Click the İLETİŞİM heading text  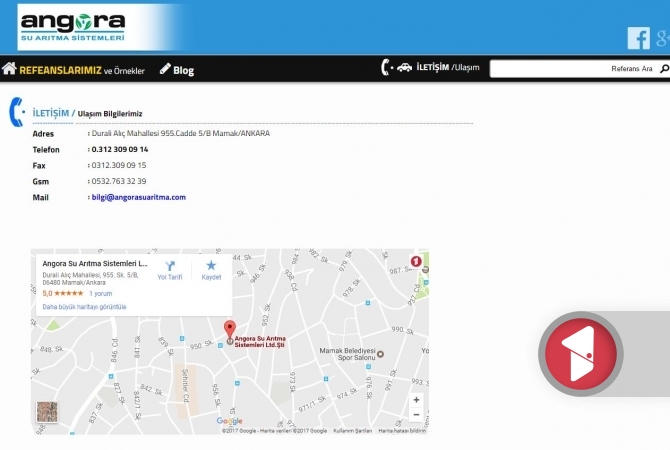(x=50, y=113)
